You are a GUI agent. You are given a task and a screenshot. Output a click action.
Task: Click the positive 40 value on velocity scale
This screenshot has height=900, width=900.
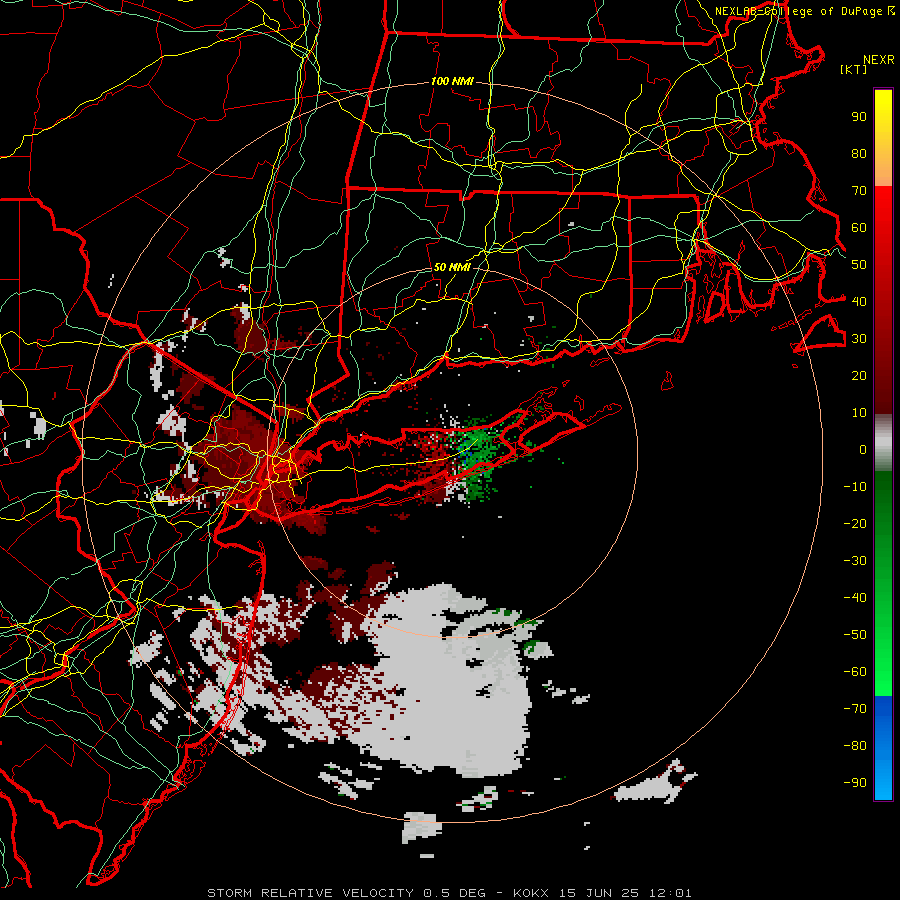[859, 301]
